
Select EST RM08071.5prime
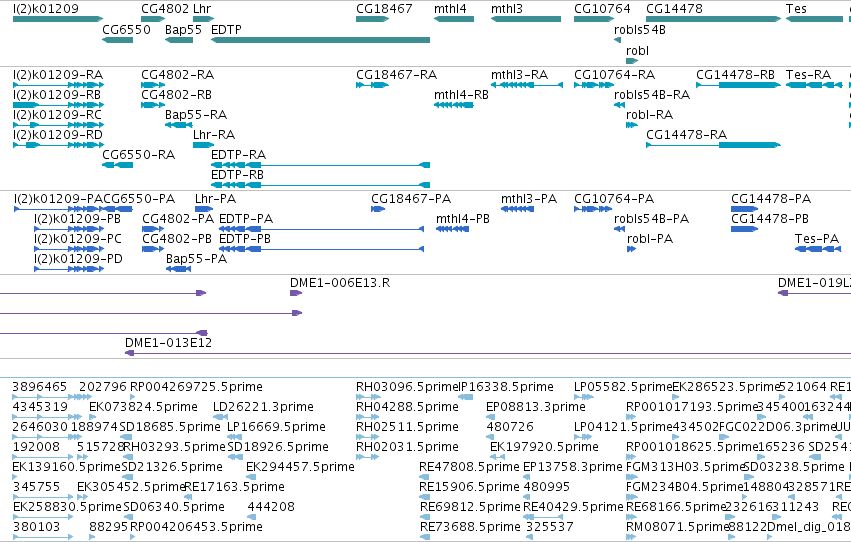pos(677,527)
